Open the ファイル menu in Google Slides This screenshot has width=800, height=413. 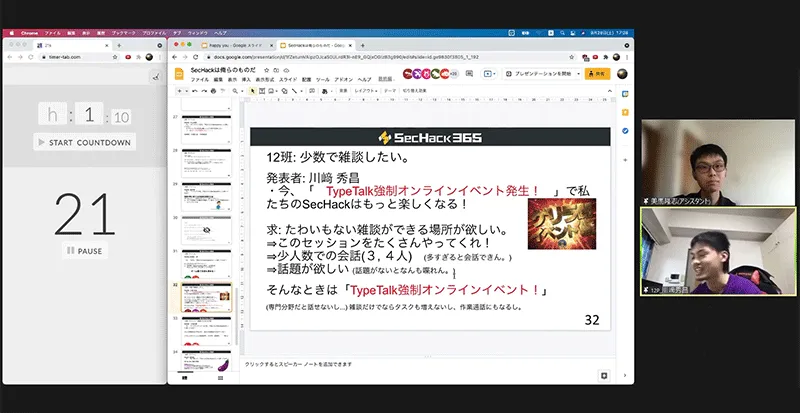199,80
